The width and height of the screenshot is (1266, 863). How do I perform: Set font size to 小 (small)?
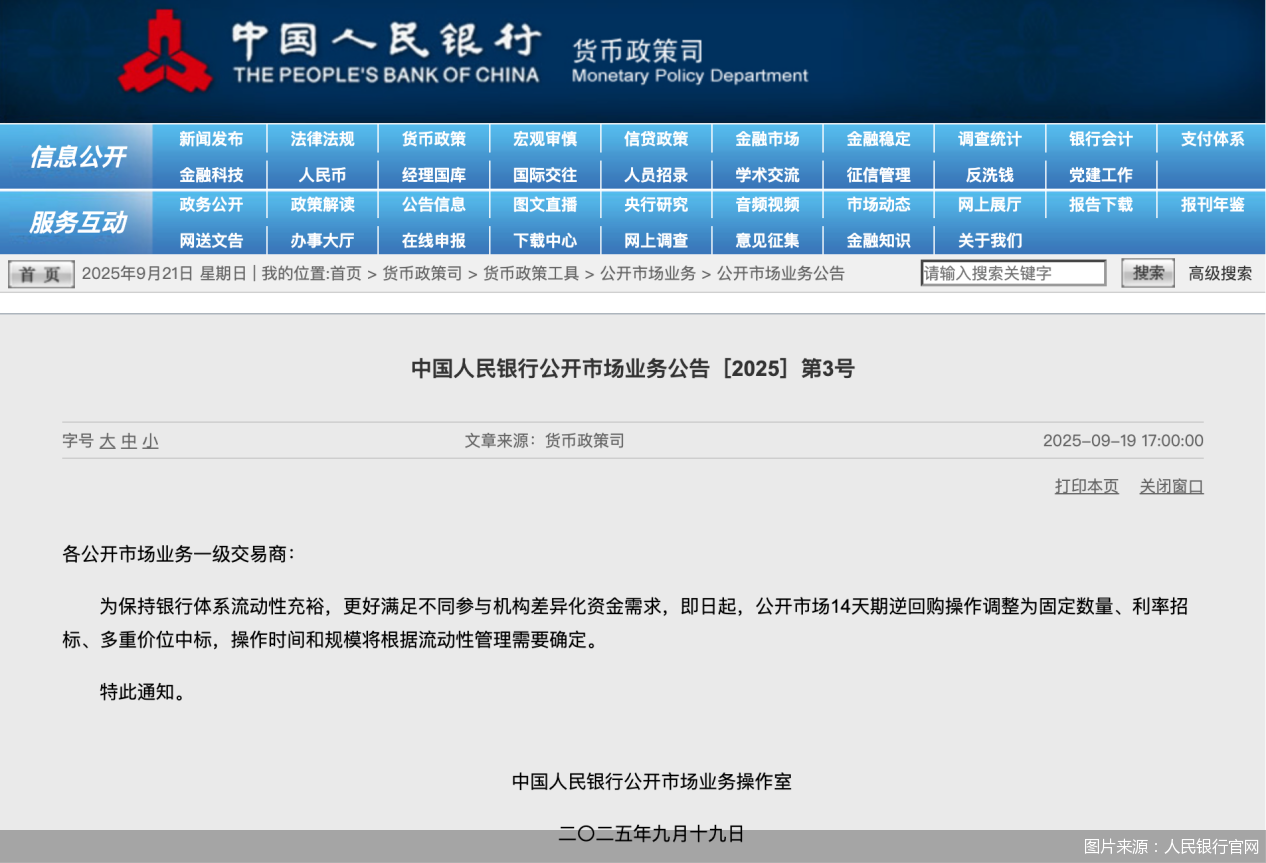pyautogui.click(x=150, y=441)
